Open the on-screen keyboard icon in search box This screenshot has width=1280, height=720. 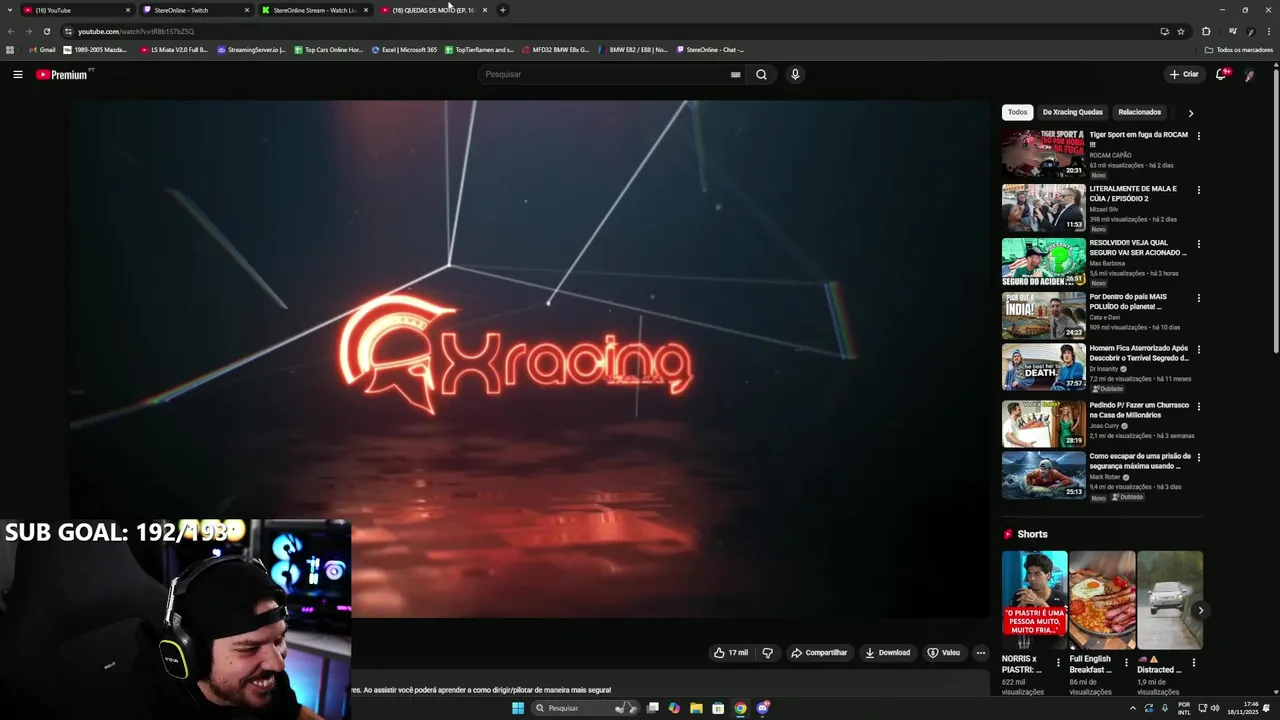(x=735, y=74)
